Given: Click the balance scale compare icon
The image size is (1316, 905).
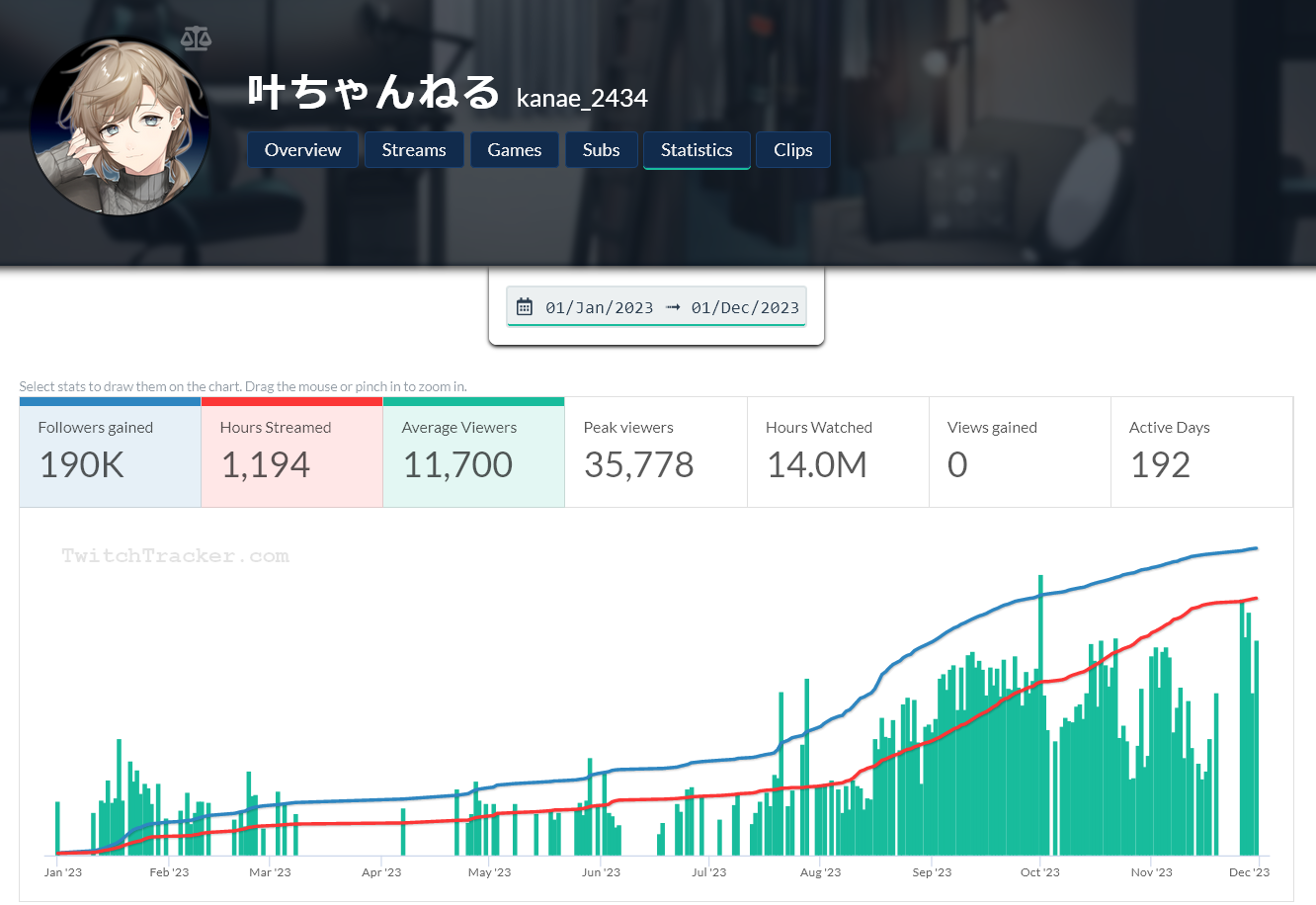Looking at the screenshot, I should (197, 39).
